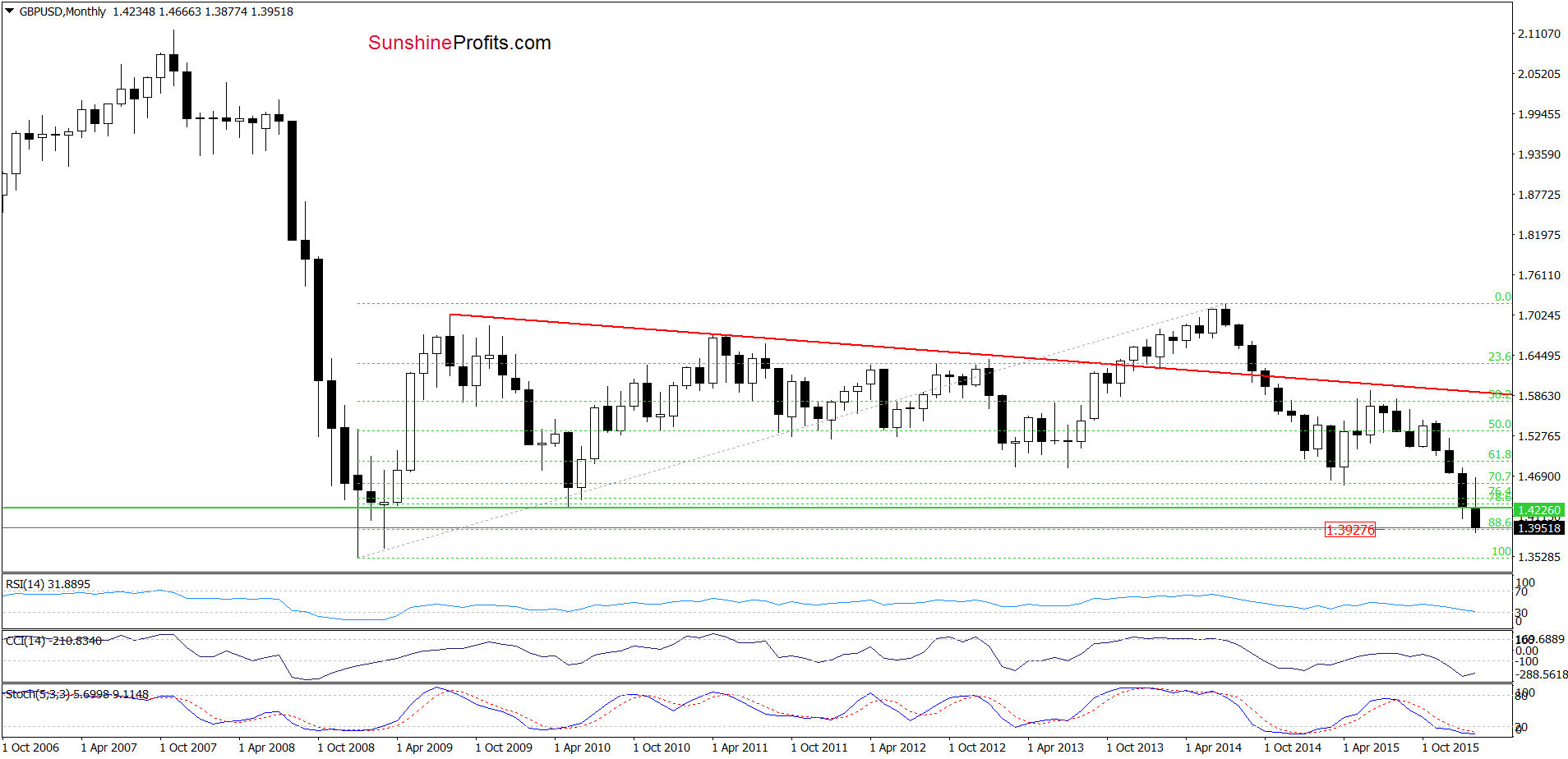Click the 1 Apr 2009 date label
Image resolution: width=1568 pixels, height=759 pixels.
424,747
